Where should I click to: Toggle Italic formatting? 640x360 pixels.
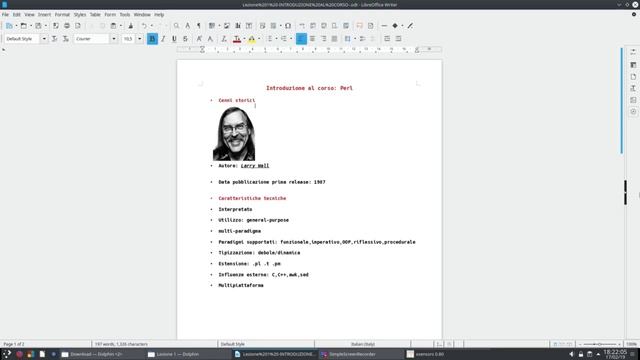pos(163,39)
